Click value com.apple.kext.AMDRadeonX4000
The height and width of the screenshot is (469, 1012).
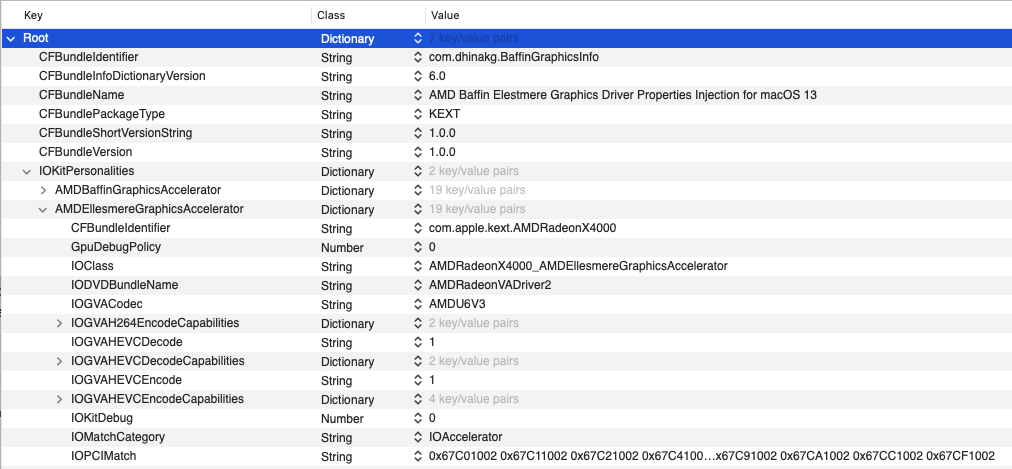point(522,228)
